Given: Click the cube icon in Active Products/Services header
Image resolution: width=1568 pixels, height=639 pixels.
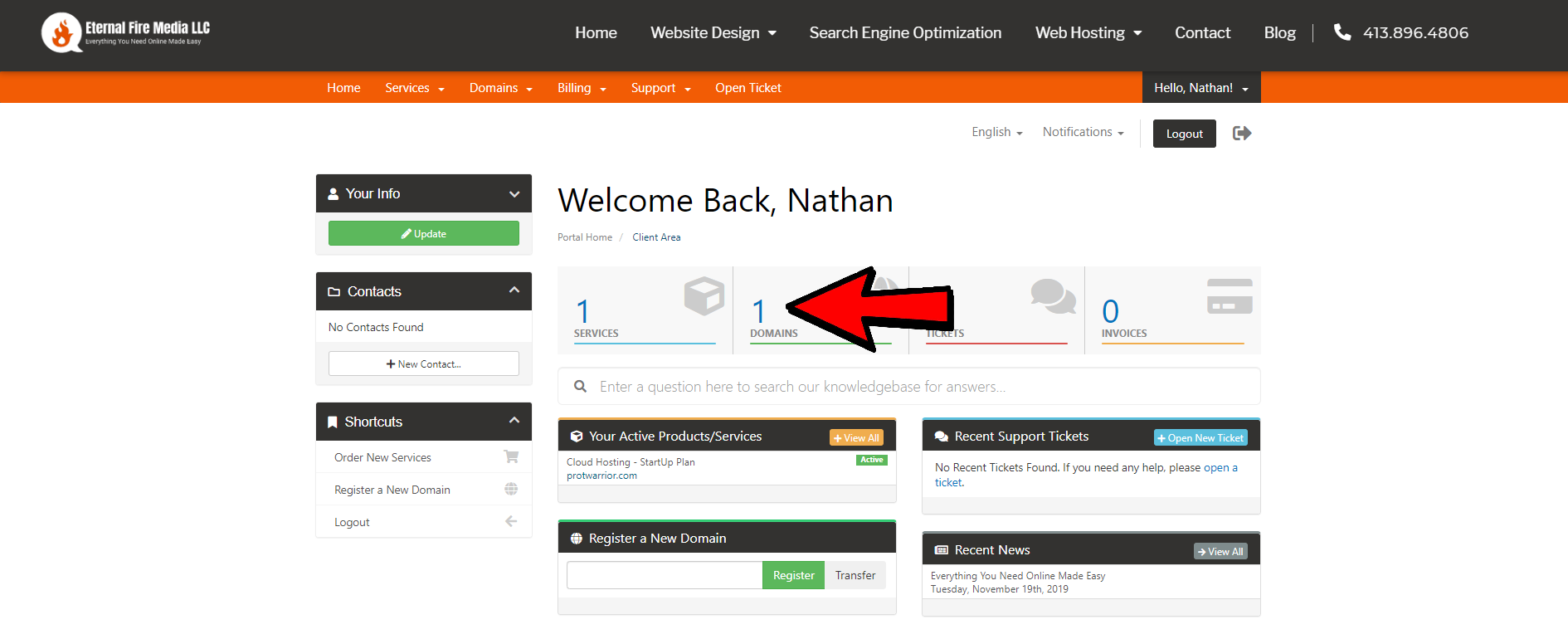Looking at the screenshot, I should 577,437.
